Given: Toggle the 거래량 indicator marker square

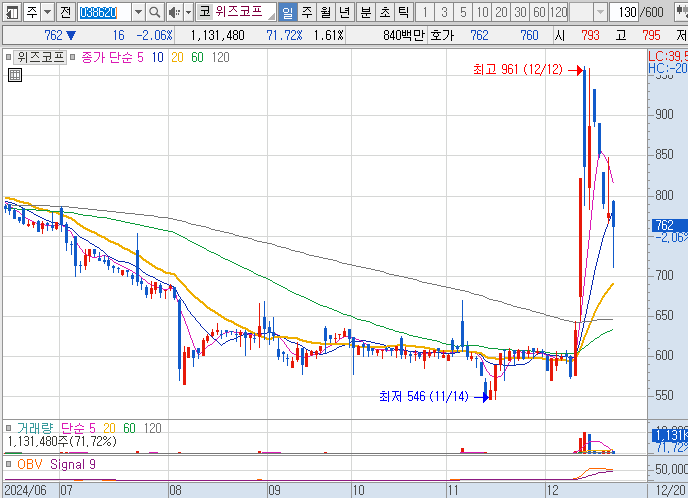Looking at the screenshot, I should tap(8, 428).
